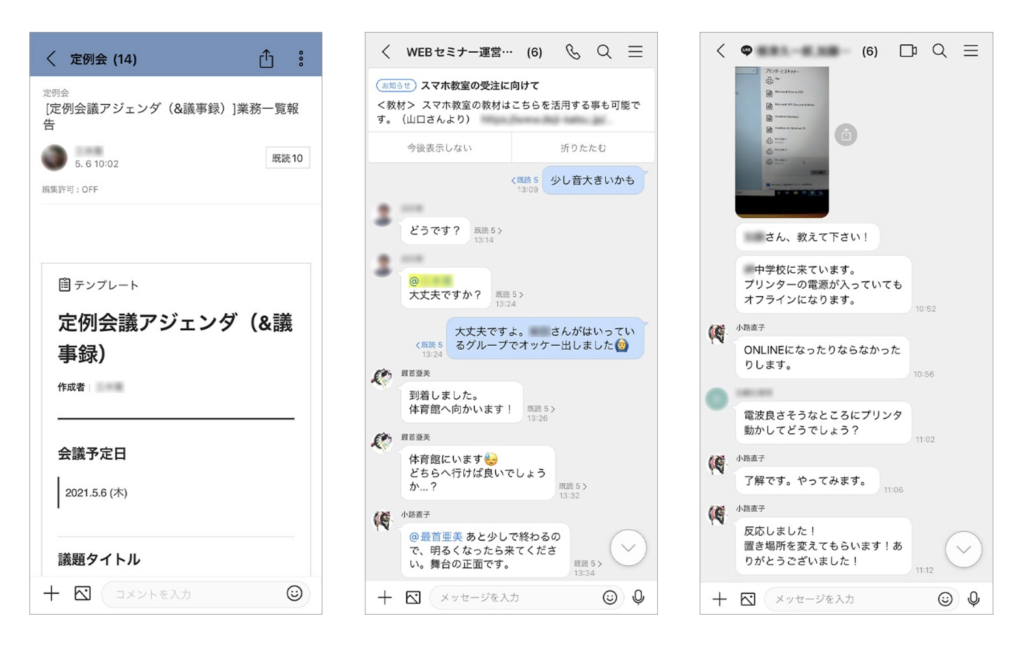Select 今後表示しない on the announcement
The height and width of the screenshot is (646, 1024).
439,147
